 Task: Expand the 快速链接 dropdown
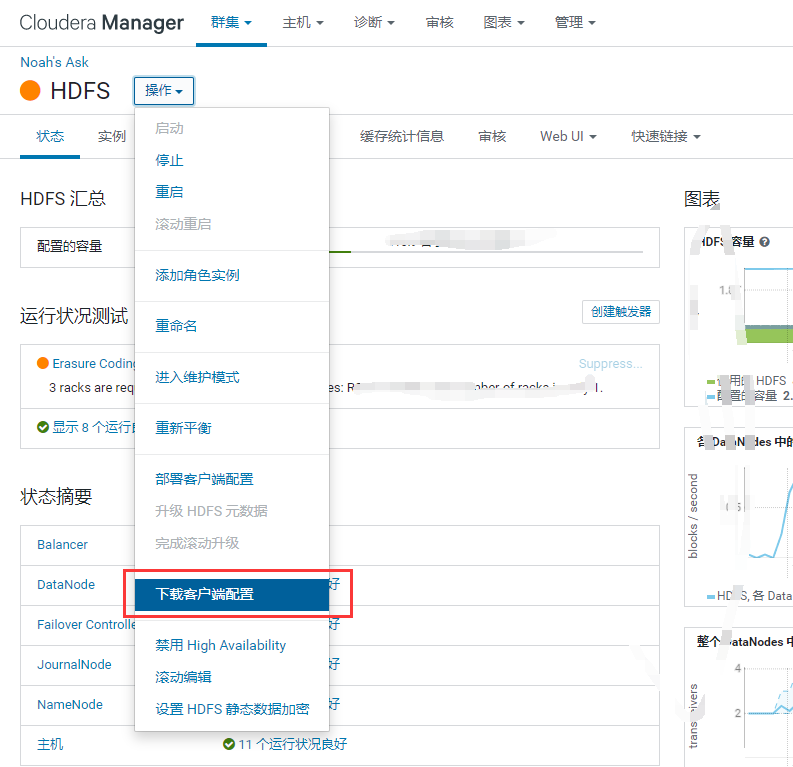[x=666, y=137]
